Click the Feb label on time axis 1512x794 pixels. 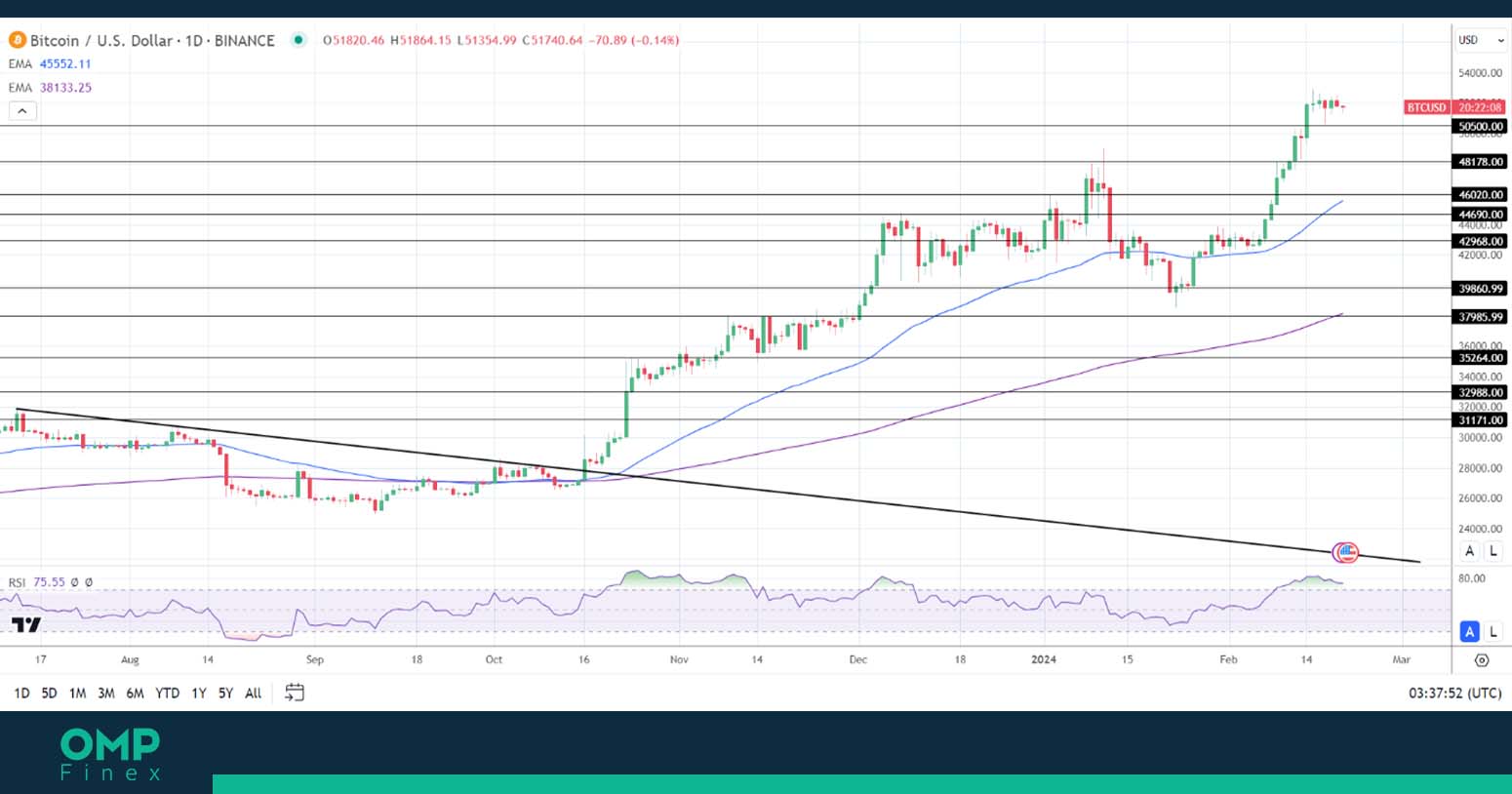pos(1228,659)
